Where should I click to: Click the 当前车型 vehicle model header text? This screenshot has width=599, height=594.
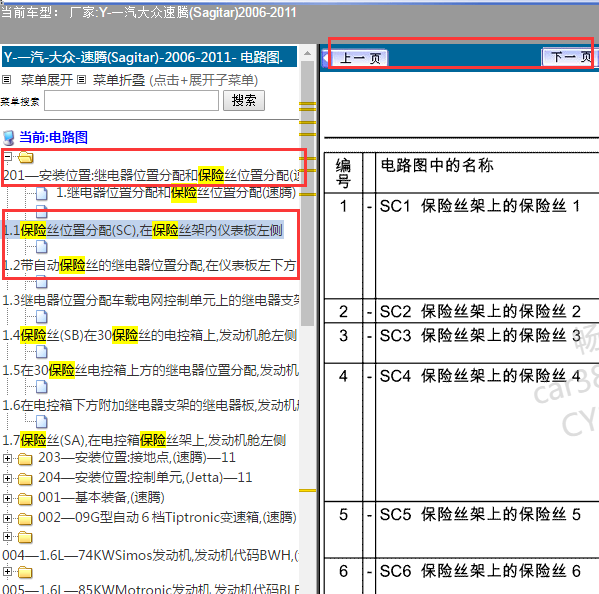tap(149, 13)
